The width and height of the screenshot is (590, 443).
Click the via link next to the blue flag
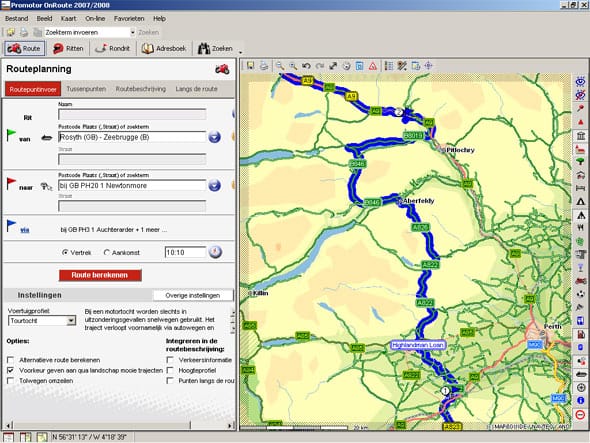pyautogui.click(x=25, y=230)
